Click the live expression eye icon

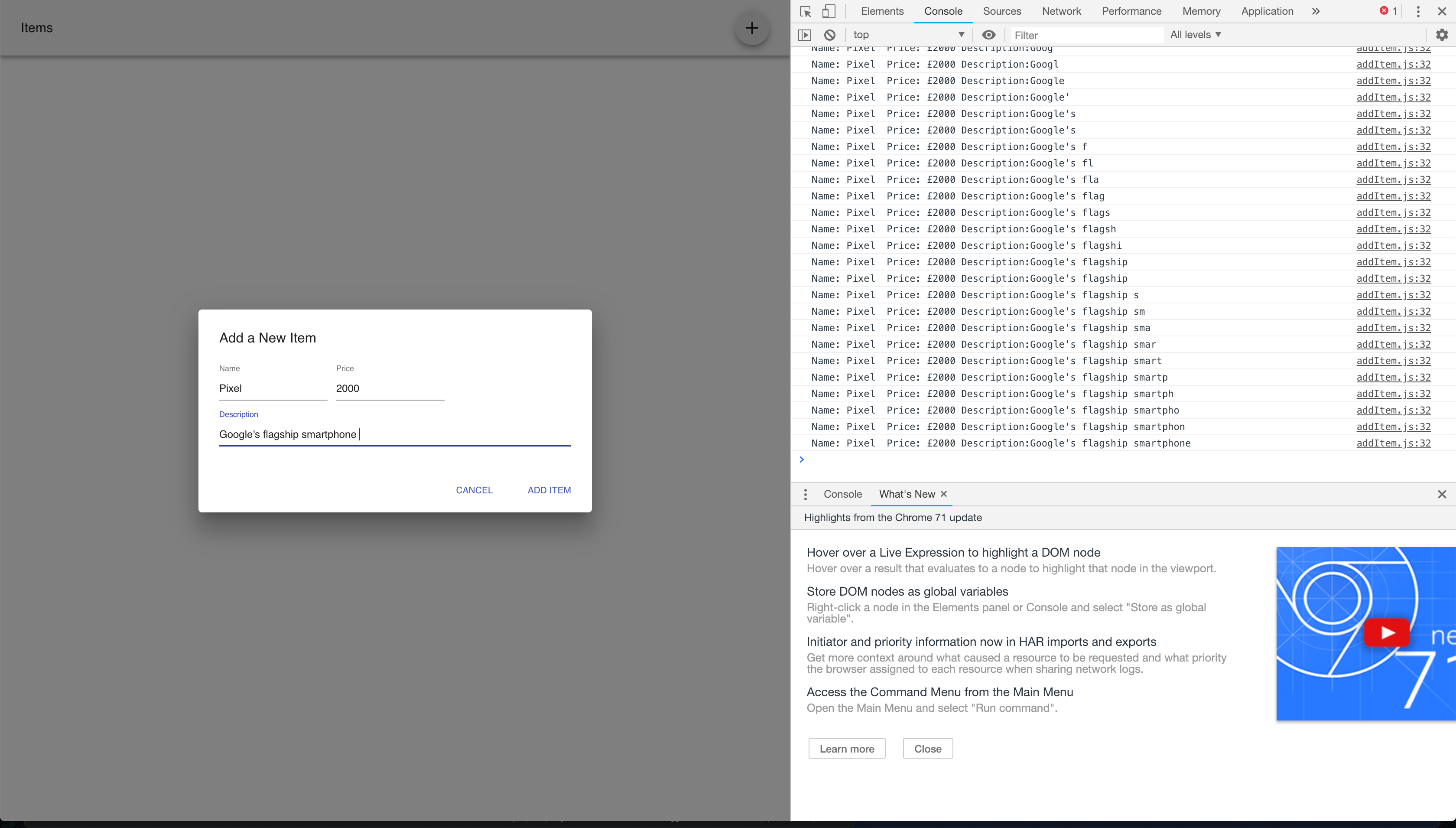[x=989, y=35]
